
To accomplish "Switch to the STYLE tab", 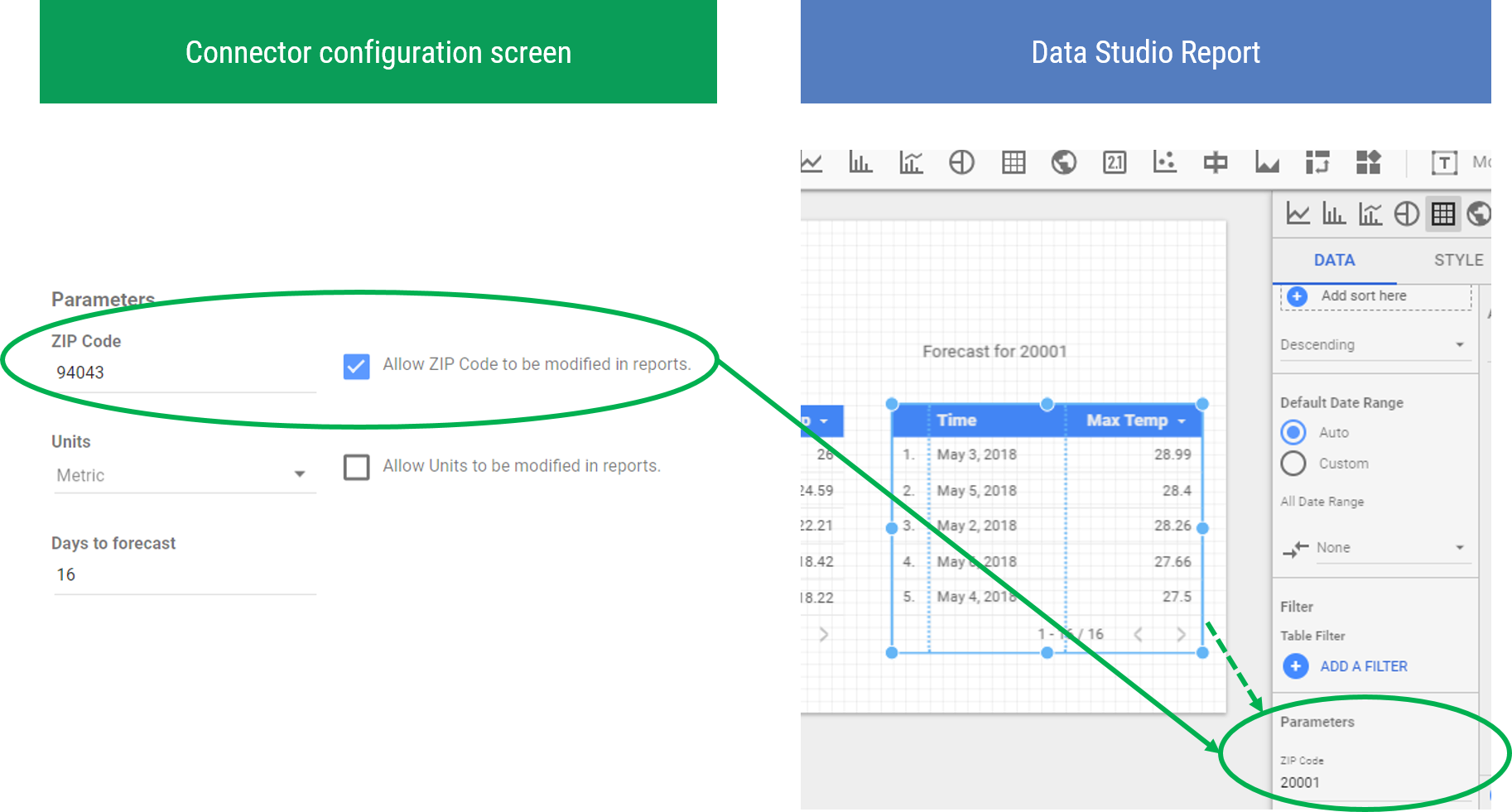I will click(1457, 259).
